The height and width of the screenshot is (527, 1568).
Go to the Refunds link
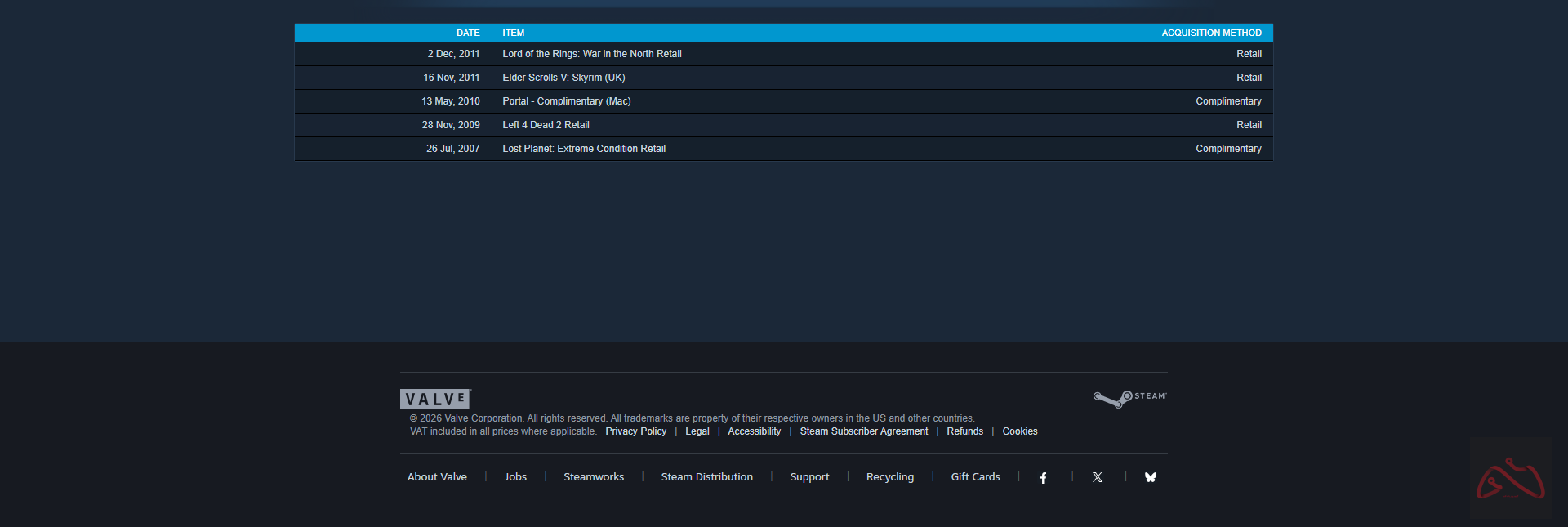pyautogui.click(x=964, y=431)
